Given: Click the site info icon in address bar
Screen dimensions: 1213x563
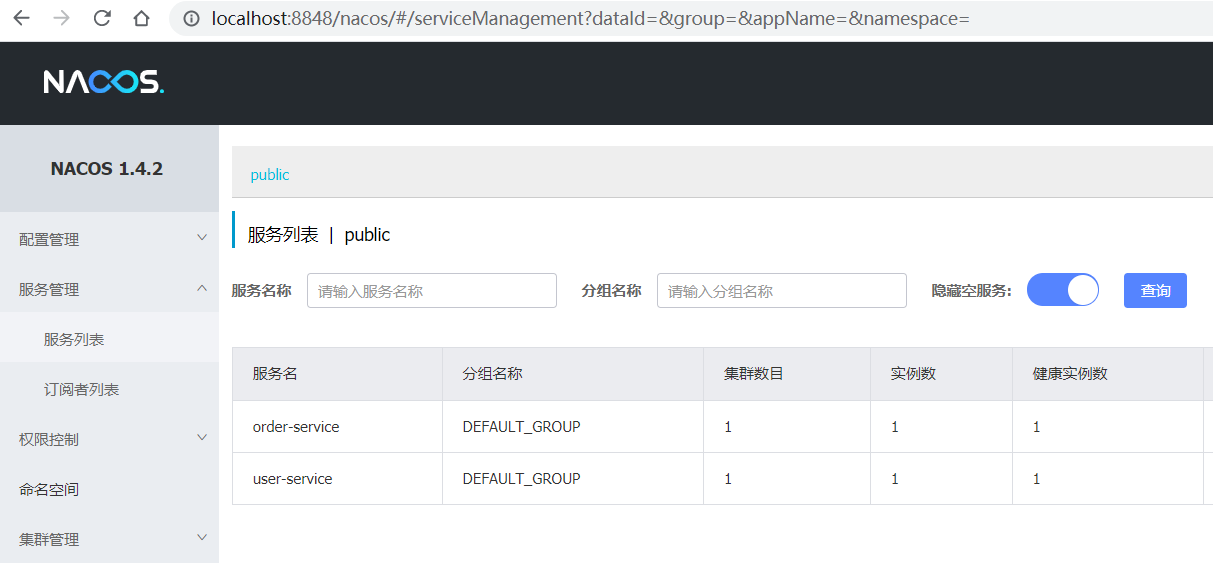Looking at the screenshot, I should pyautogui.click(x=192, y=19).
